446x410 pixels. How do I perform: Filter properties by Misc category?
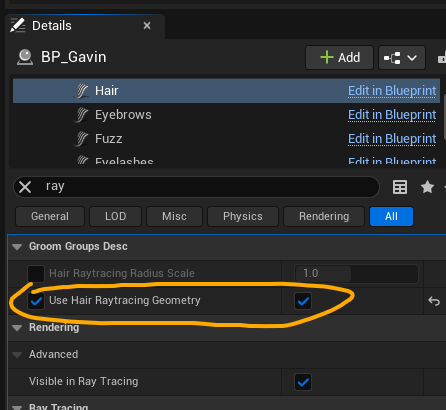(x=174, y=216)
